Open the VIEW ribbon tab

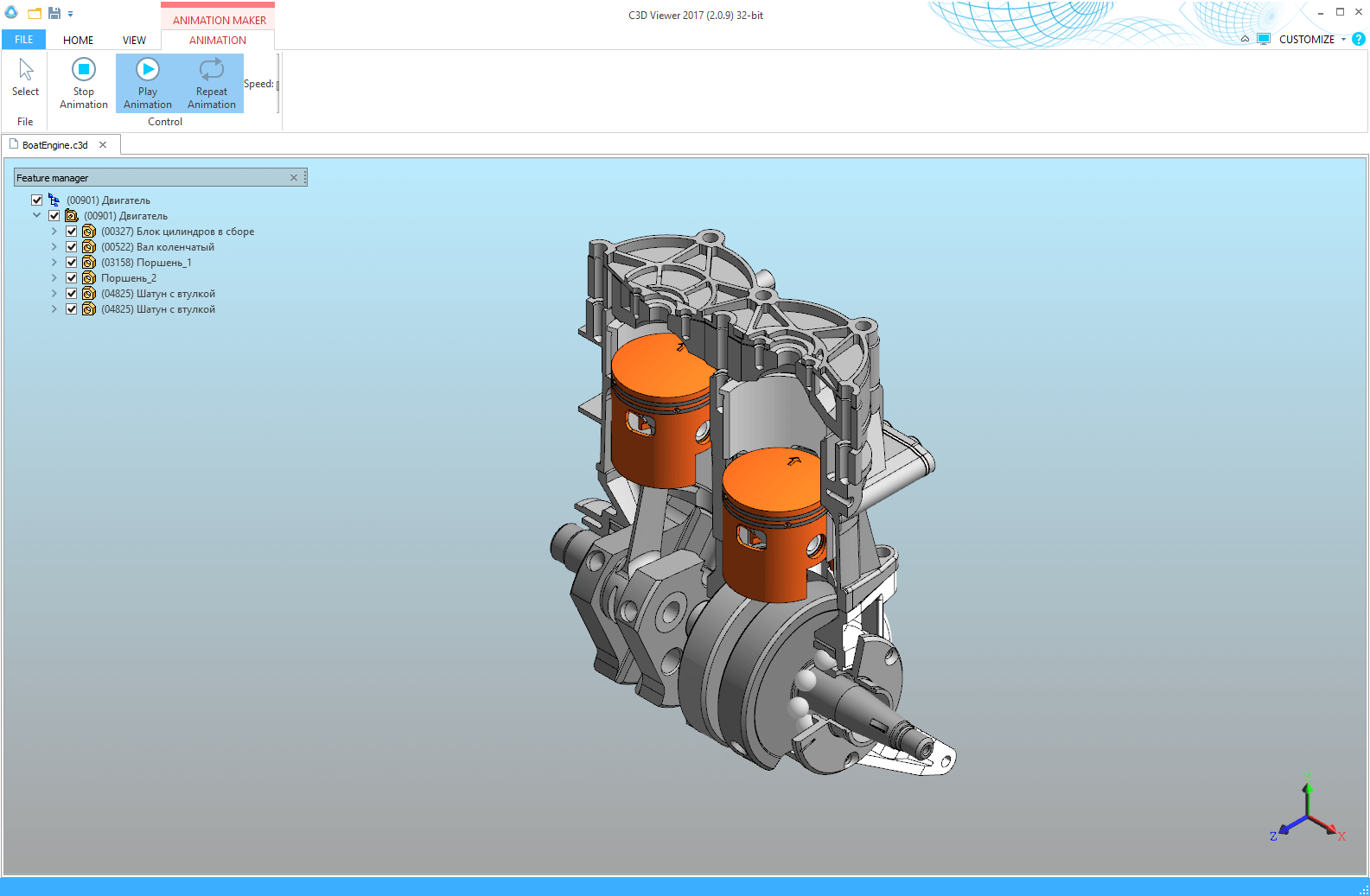[x=134, y=41]
